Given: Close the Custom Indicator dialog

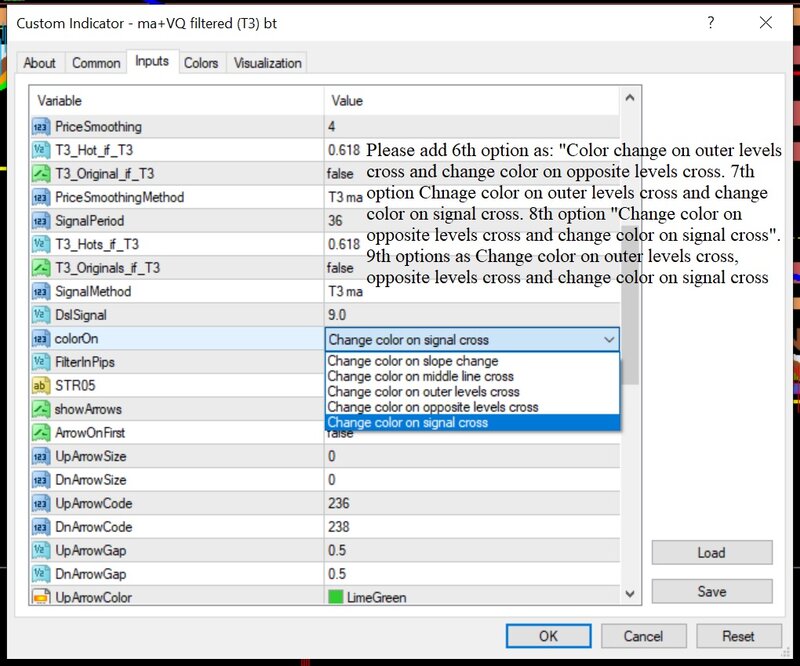Looking at the screenshot, I should pos(766,22).
